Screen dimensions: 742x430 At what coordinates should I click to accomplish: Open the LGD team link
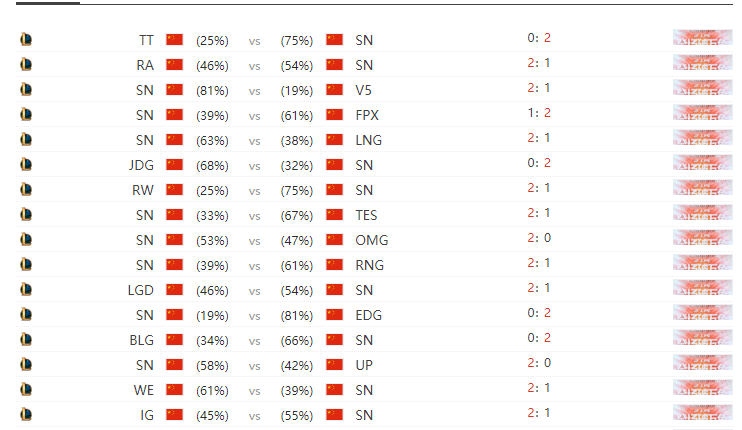[x=141, y=290]
